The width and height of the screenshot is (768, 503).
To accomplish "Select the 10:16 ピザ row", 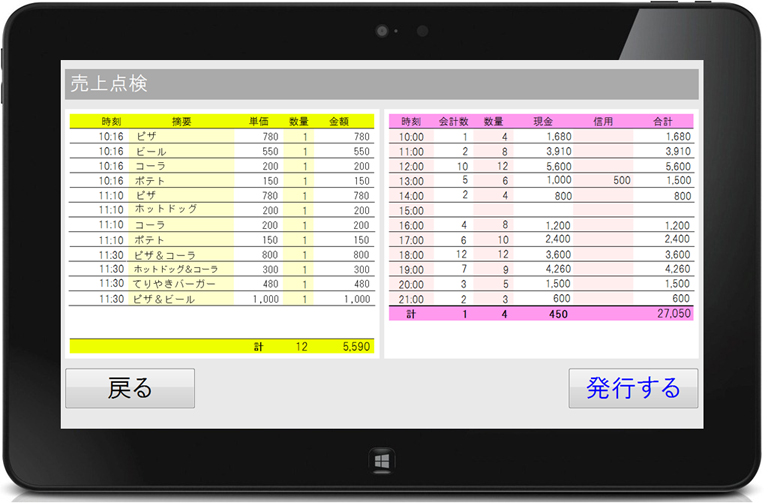I will [222, 136].
